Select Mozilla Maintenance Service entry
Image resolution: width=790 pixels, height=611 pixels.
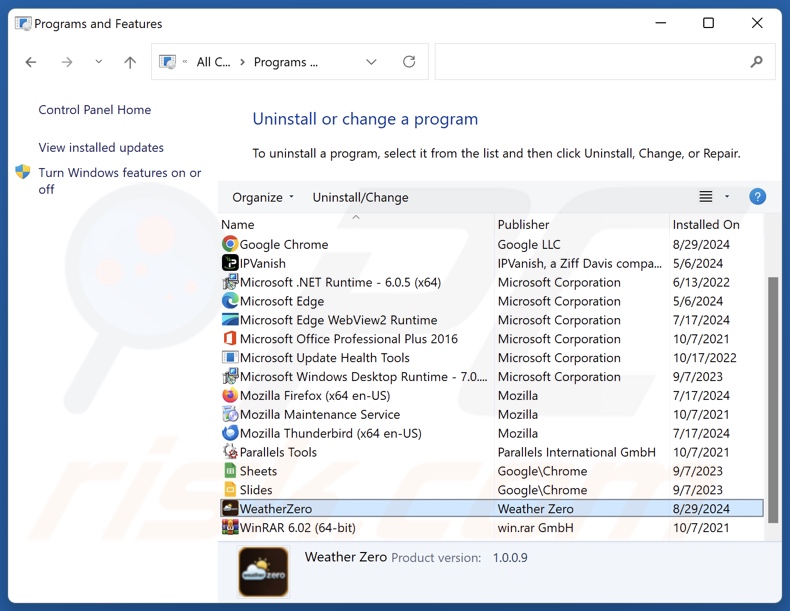[x=320, y=415]
